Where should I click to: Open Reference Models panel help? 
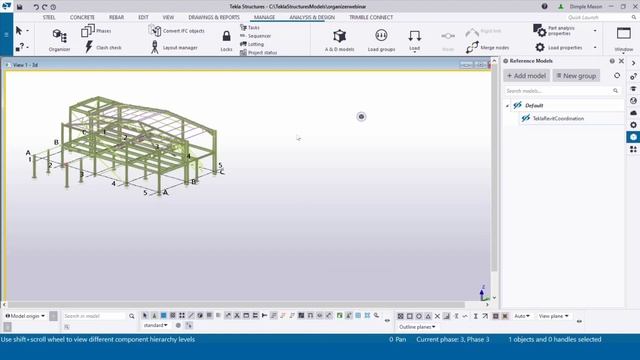coord(612,61)
